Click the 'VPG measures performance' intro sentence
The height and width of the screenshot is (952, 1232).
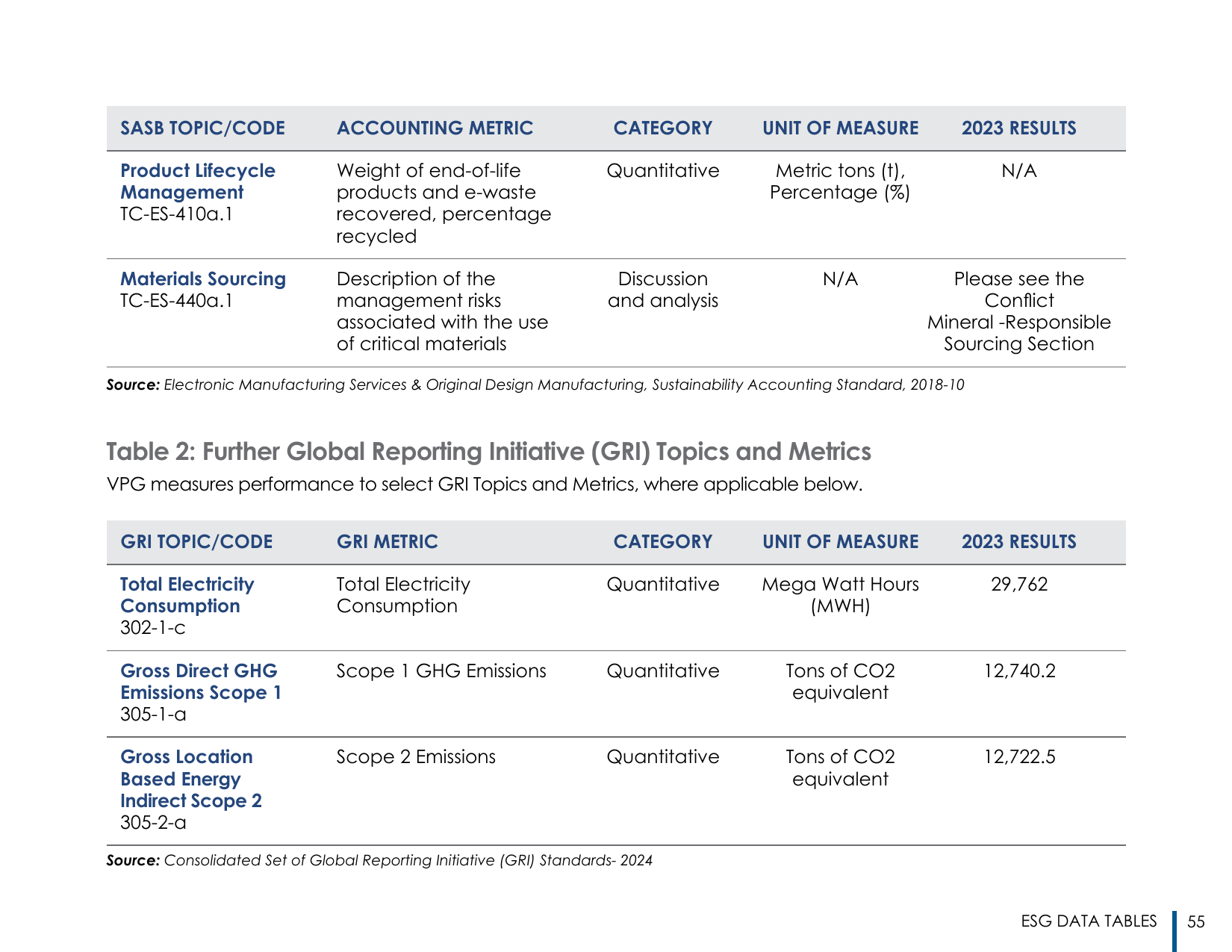click(x=485, y=485)
